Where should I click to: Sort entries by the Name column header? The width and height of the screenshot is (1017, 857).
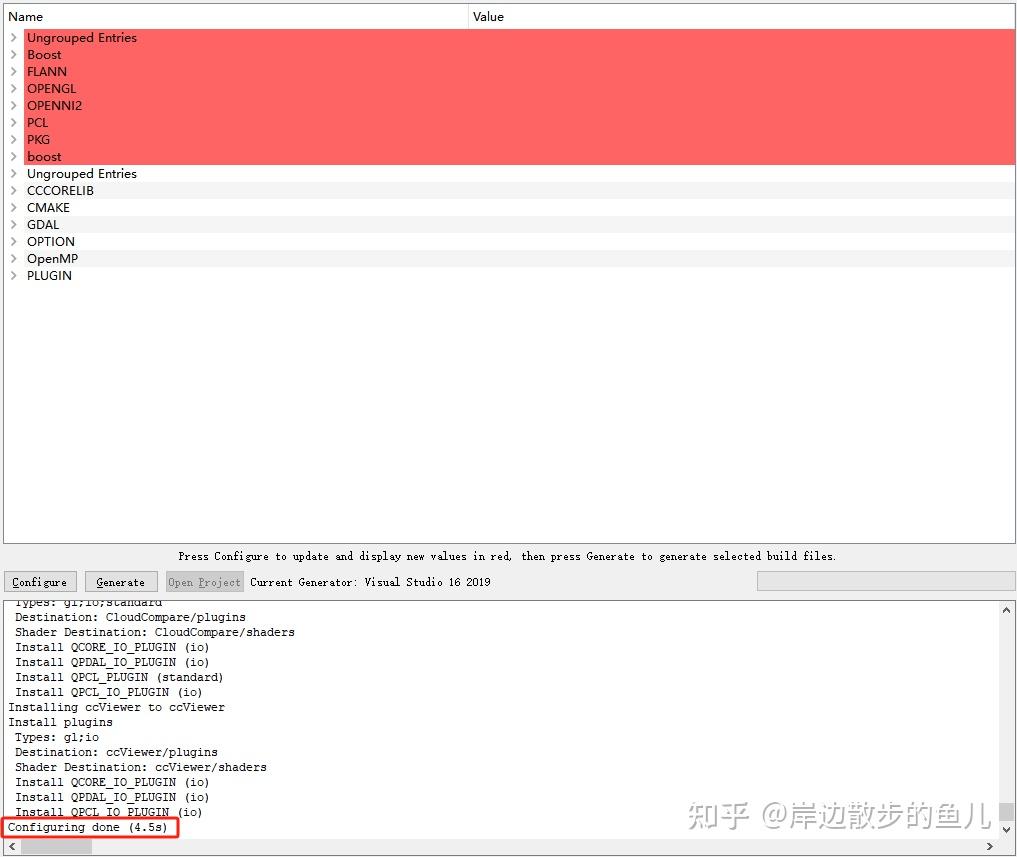point(235,17)
